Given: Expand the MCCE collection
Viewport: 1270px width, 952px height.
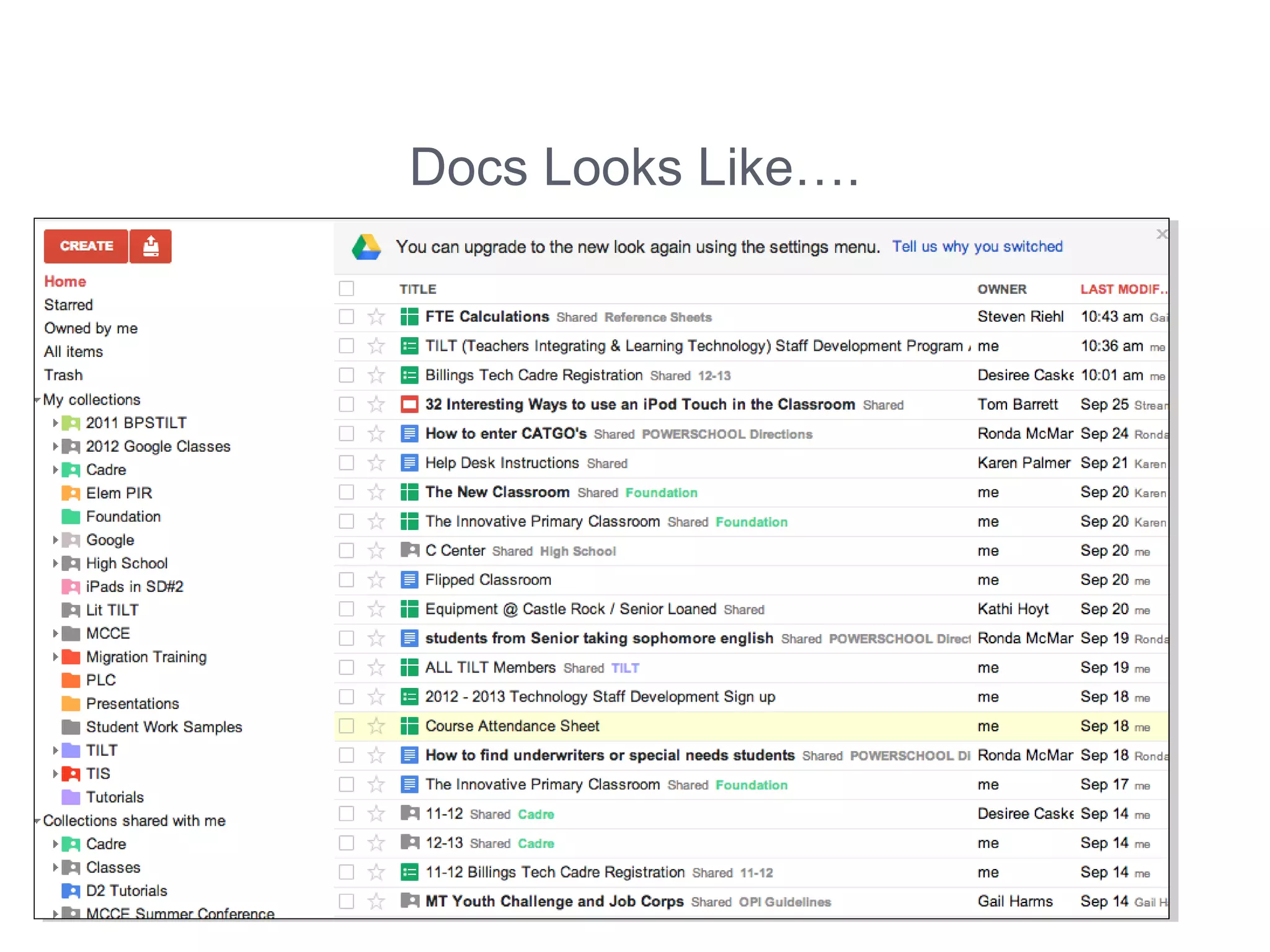Looking at the screenshot, I should coord(55,633).
